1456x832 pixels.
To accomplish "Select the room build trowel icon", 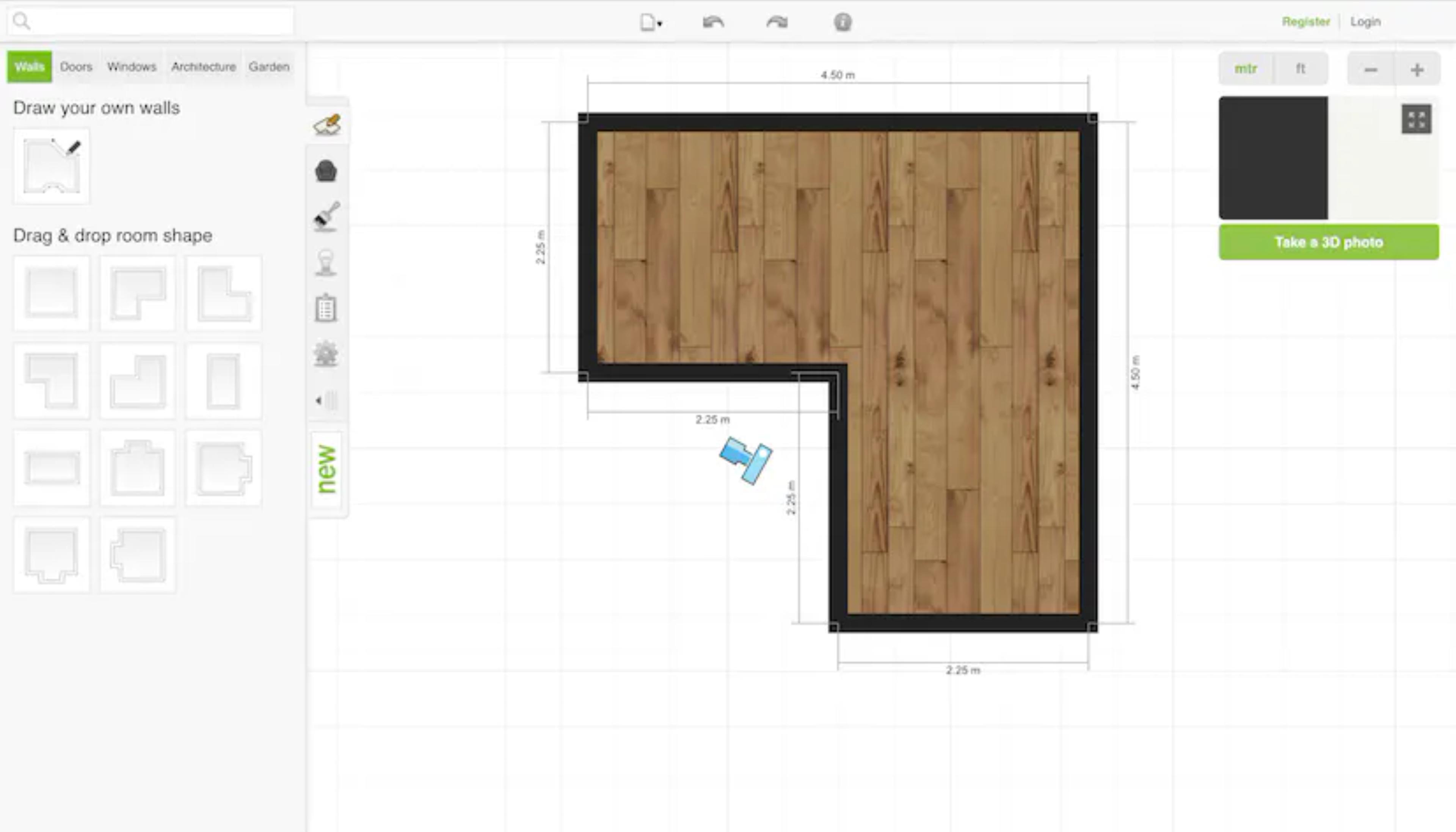I will [x=327, y=124].
